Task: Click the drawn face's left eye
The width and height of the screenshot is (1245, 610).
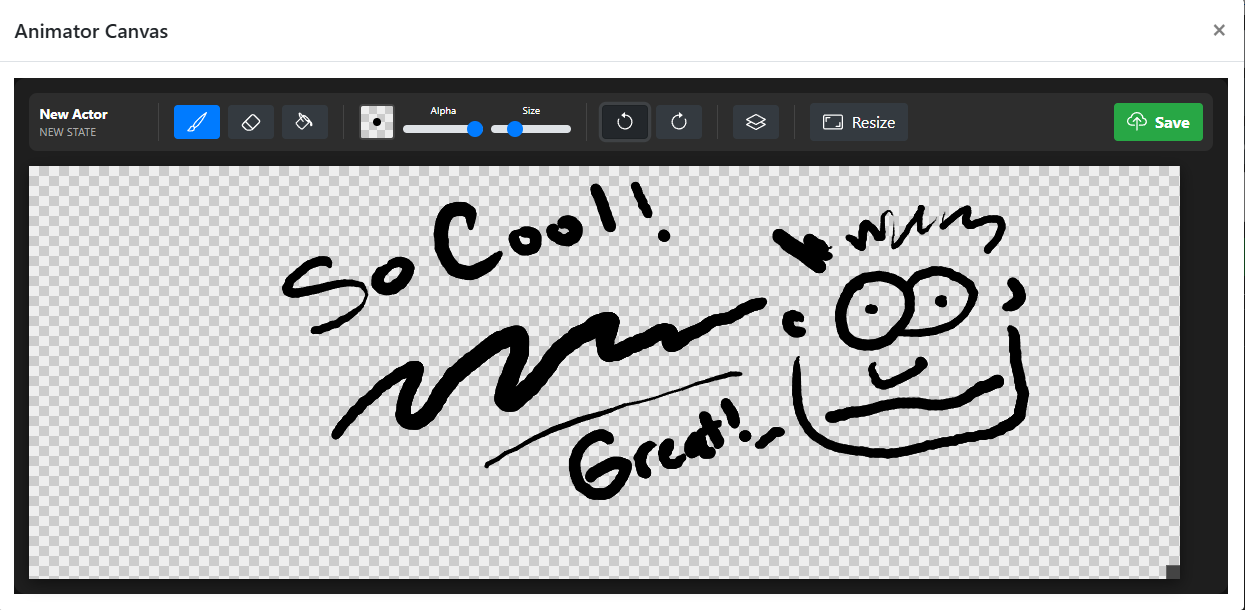Action: [871, 309]
